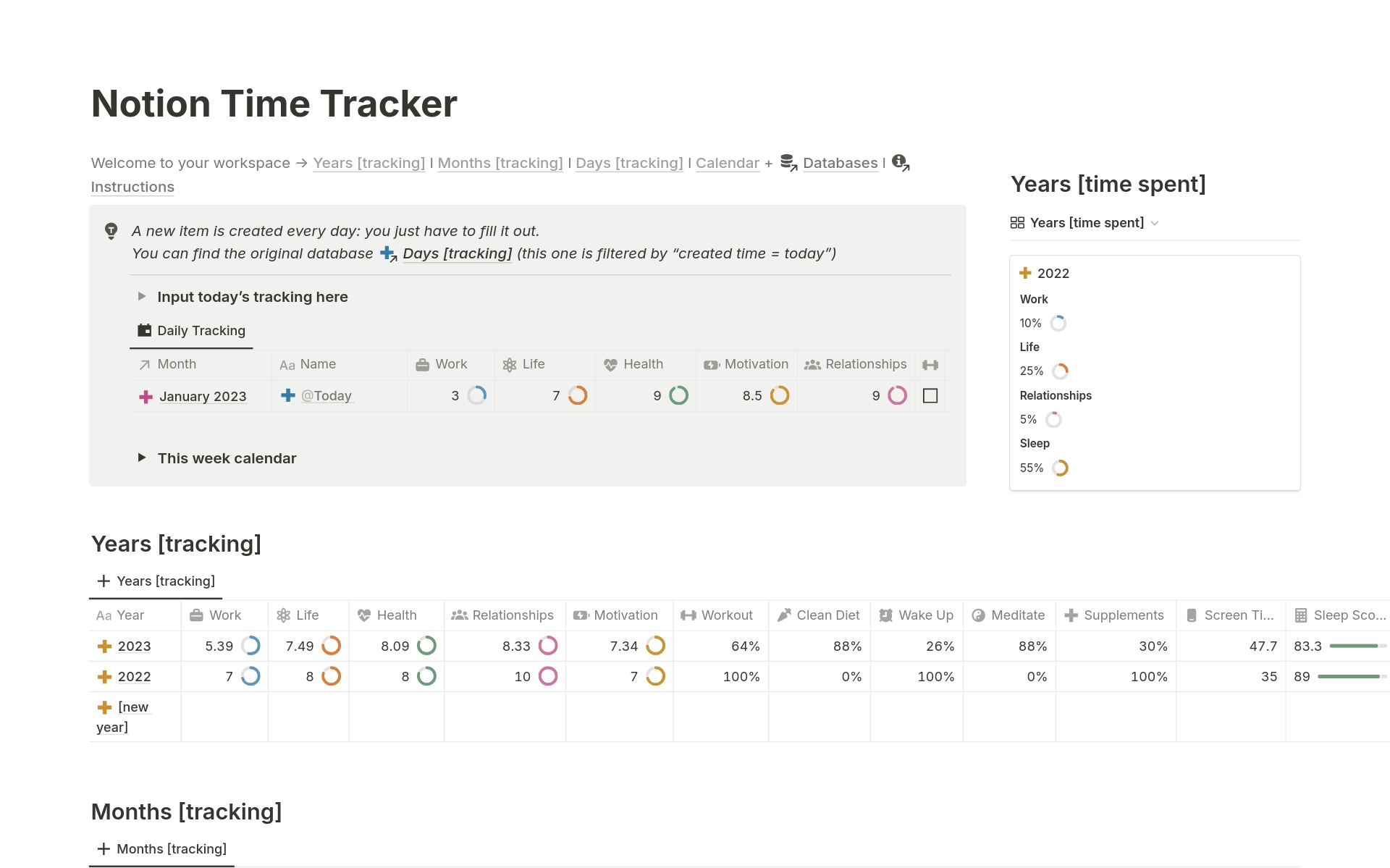Open the 2022 row in Years table
This screenshot has height=868, width=1390.
tap(135, 677)
